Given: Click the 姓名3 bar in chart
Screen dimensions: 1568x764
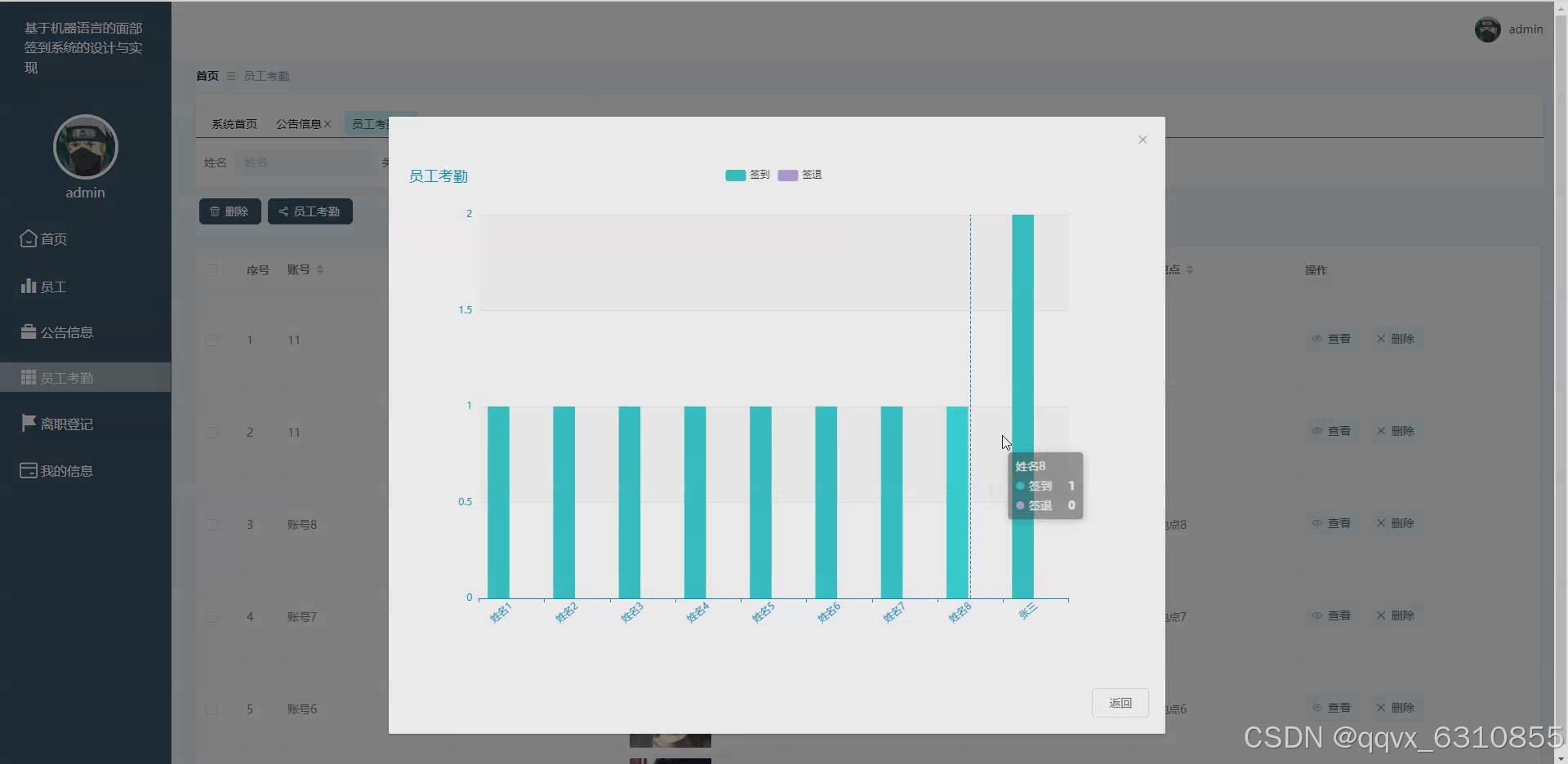Looking at the screenshot, I should [x=630, y=502].
